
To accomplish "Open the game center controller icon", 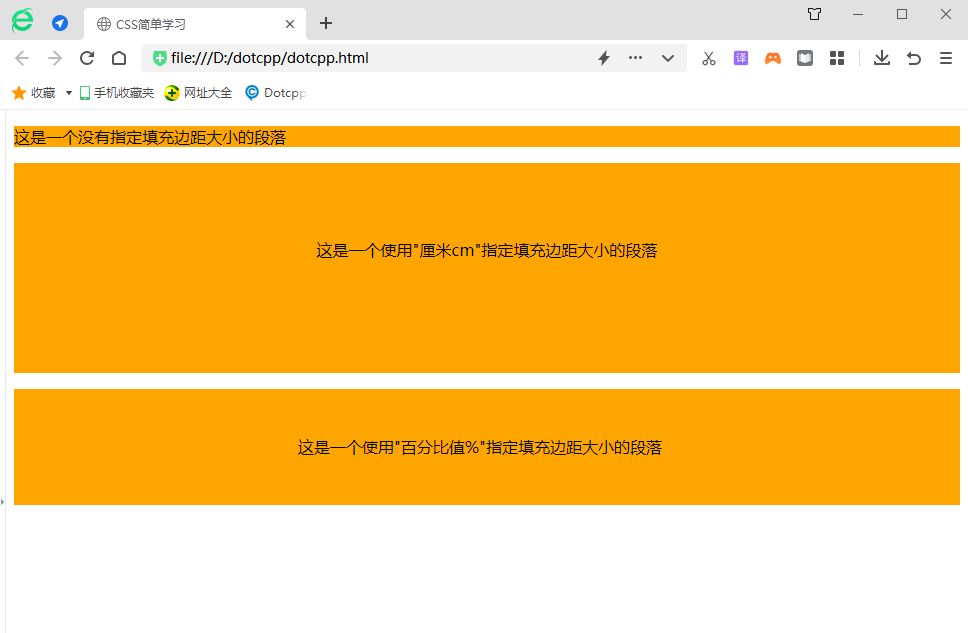I will [x=772, y=58].
